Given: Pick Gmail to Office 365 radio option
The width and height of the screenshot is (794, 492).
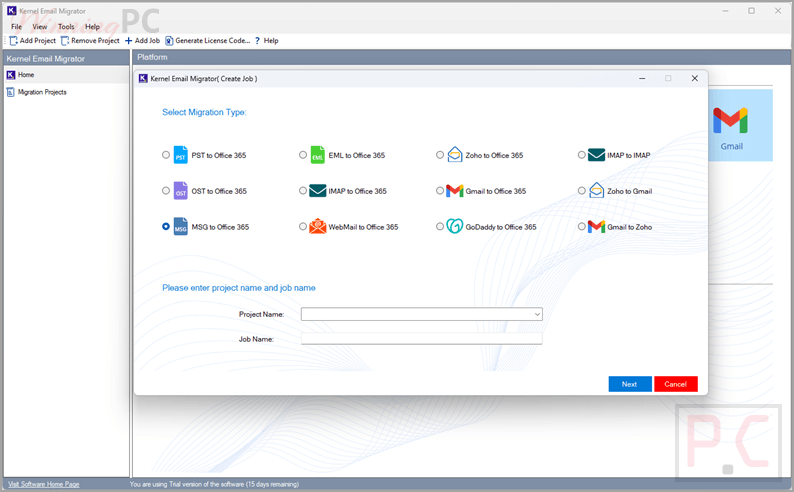Looking at the screenshot, I should pyautogui.click(x=440, y=191).
